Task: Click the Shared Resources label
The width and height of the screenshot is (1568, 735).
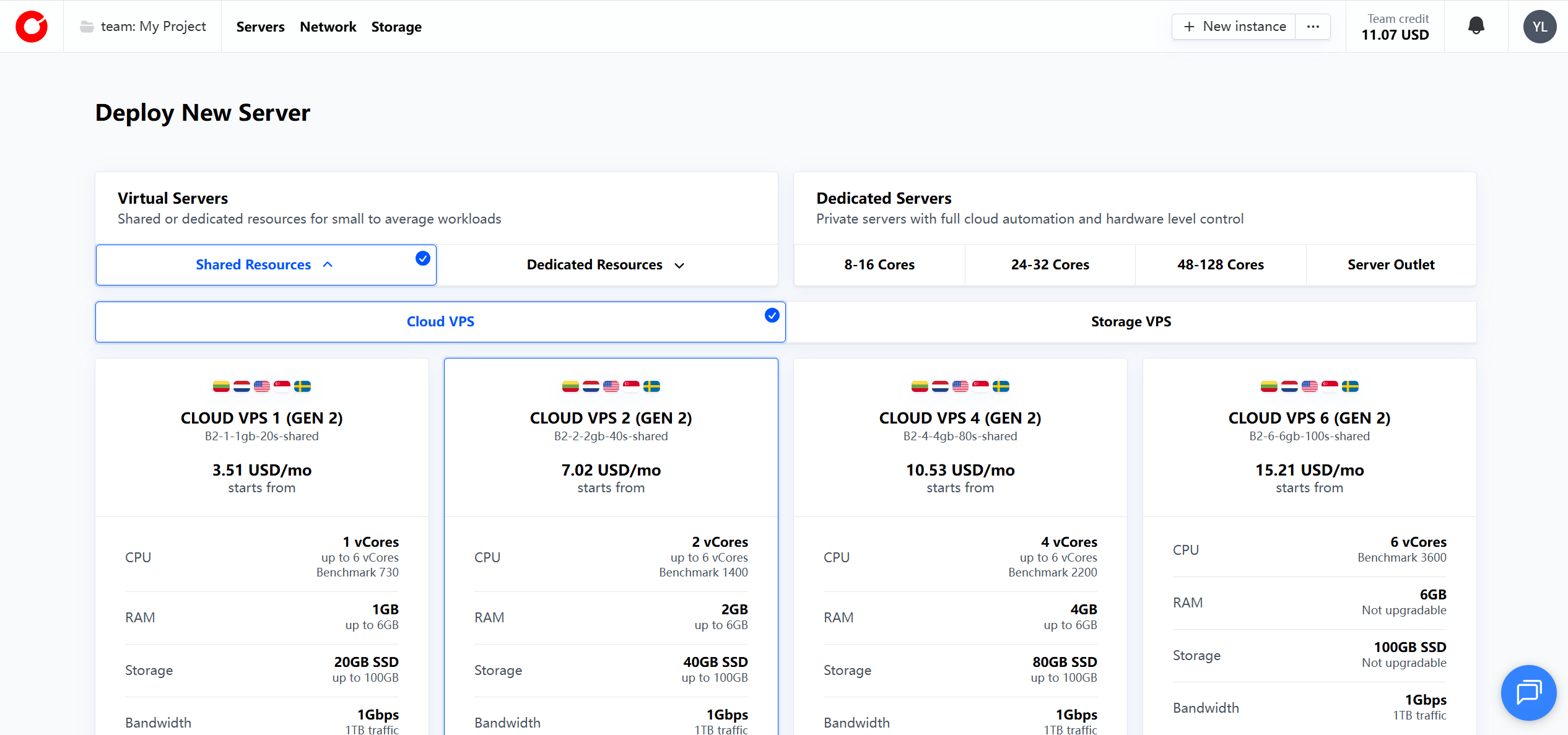Action: 253,265
